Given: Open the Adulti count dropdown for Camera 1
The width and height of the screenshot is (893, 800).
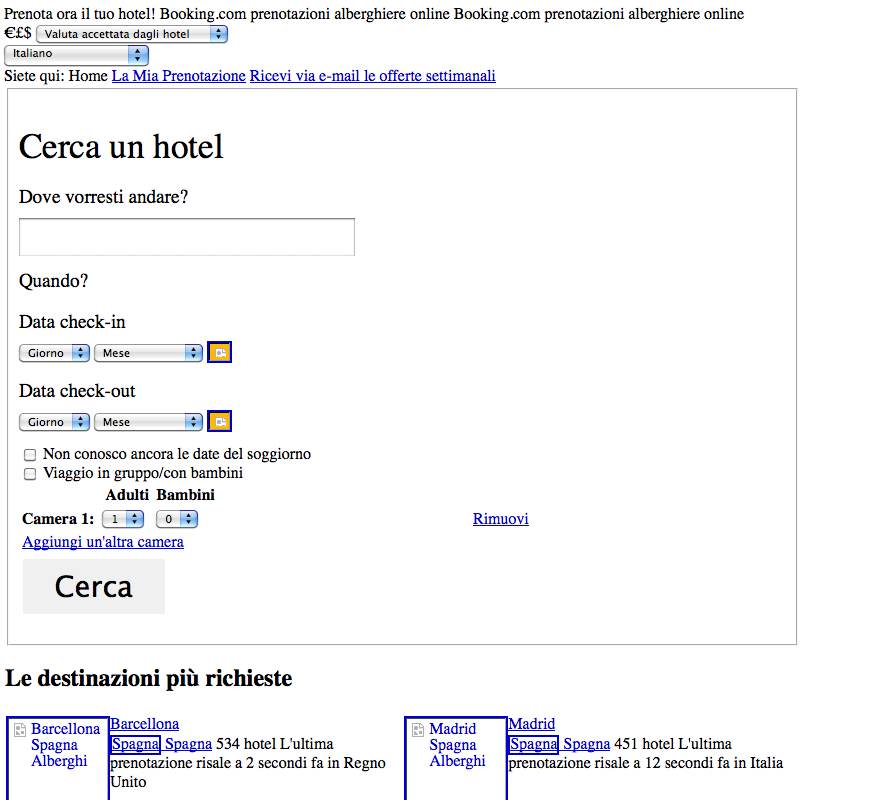Looking at the screenshot, I should coord(122,519).
